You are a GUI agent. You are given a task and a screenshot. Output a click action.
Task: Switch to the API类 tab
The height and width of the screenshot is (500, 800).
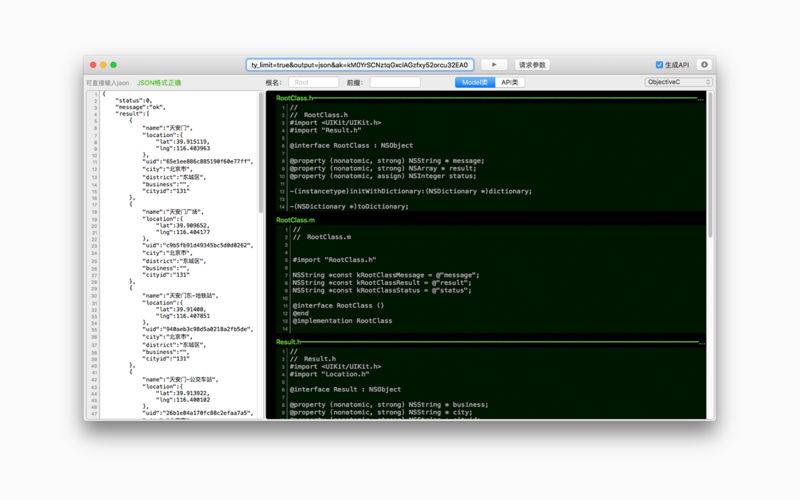510,82
